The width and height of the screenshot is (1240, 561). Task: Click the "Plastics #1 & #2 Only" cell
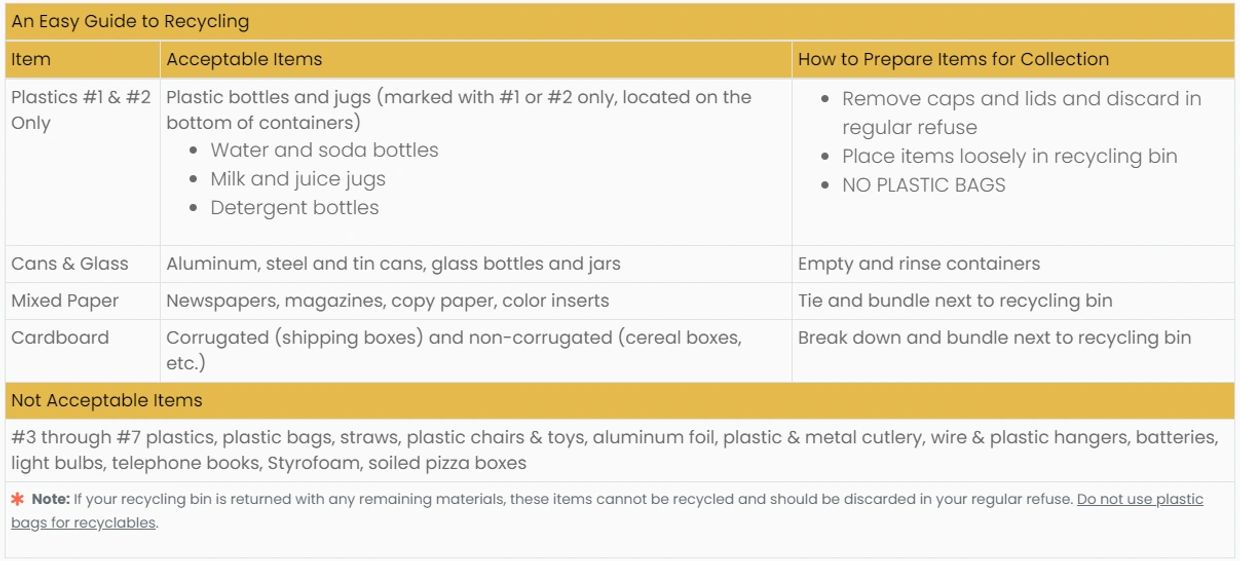80,110
